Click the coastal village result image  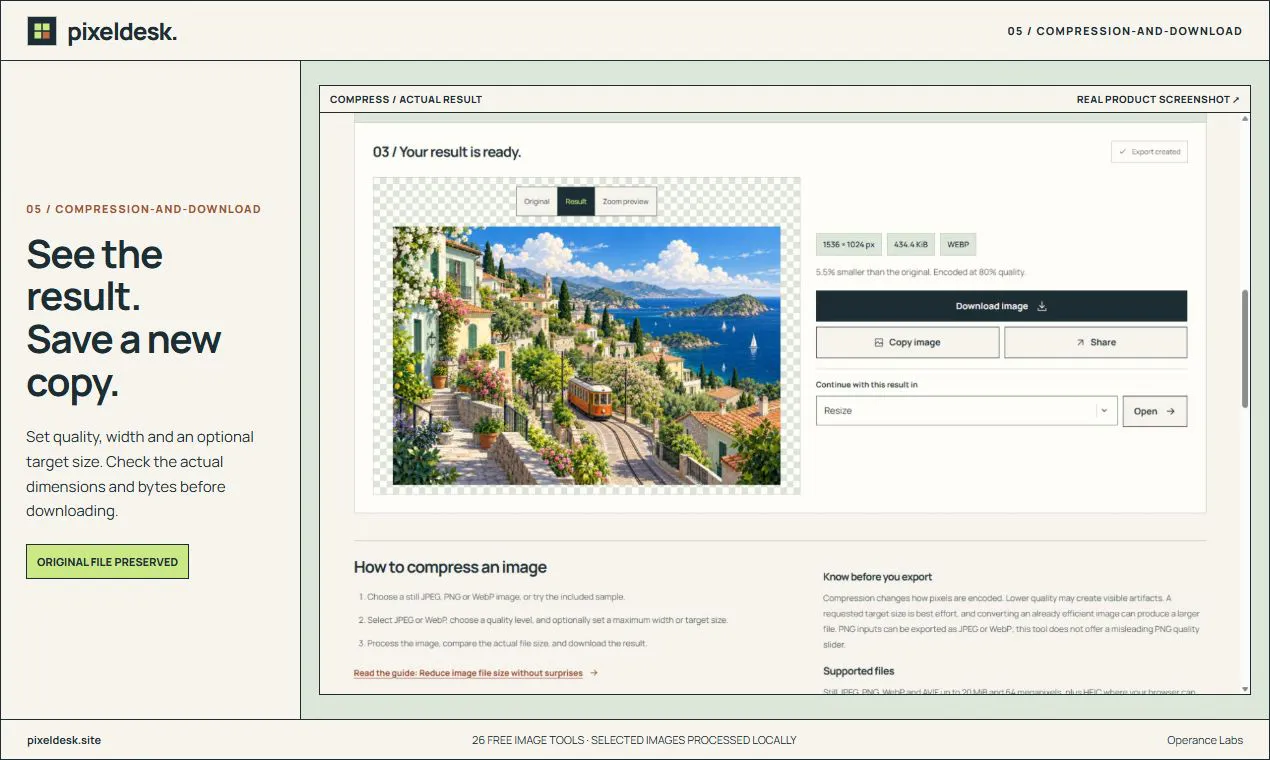586,355
